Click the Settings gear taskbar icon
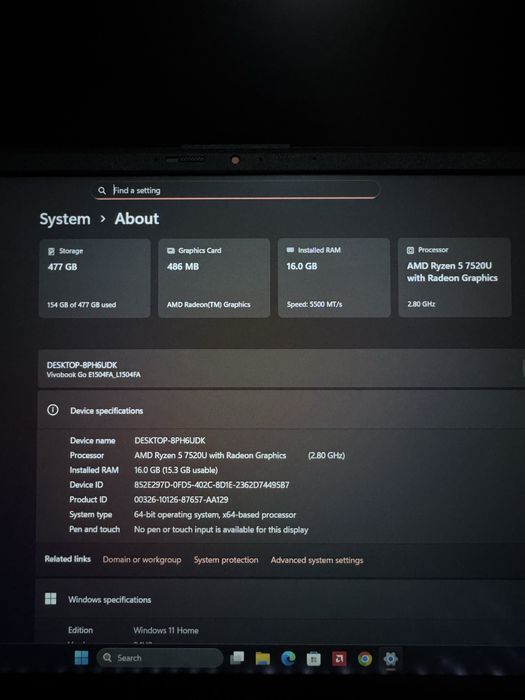The width and height of the screenshot is (525, 700). (390, 659)
